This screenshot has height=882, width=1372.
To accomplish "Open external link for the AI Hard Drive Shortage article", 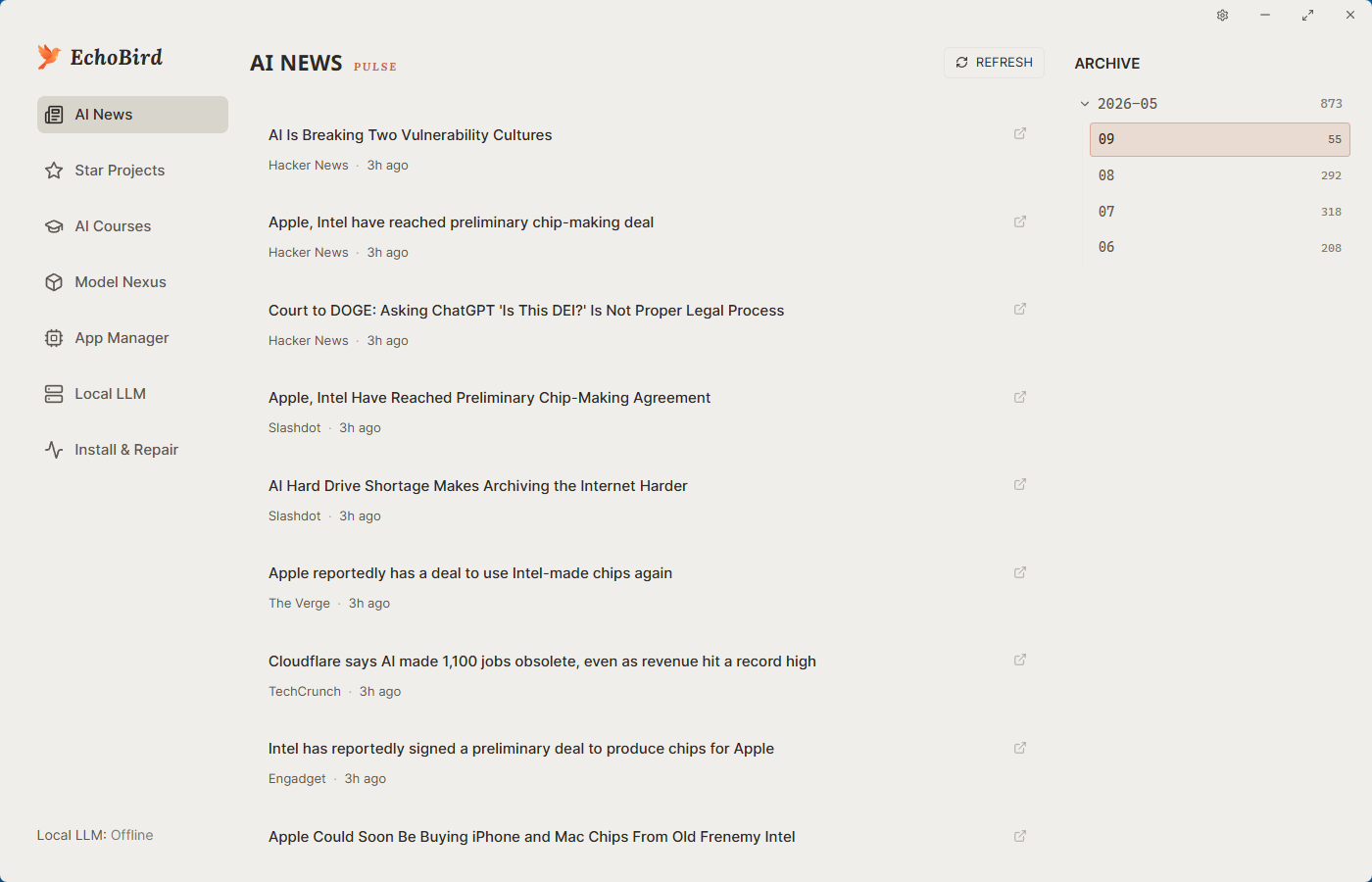I will pyautogui.click(x=1020, y=484).
